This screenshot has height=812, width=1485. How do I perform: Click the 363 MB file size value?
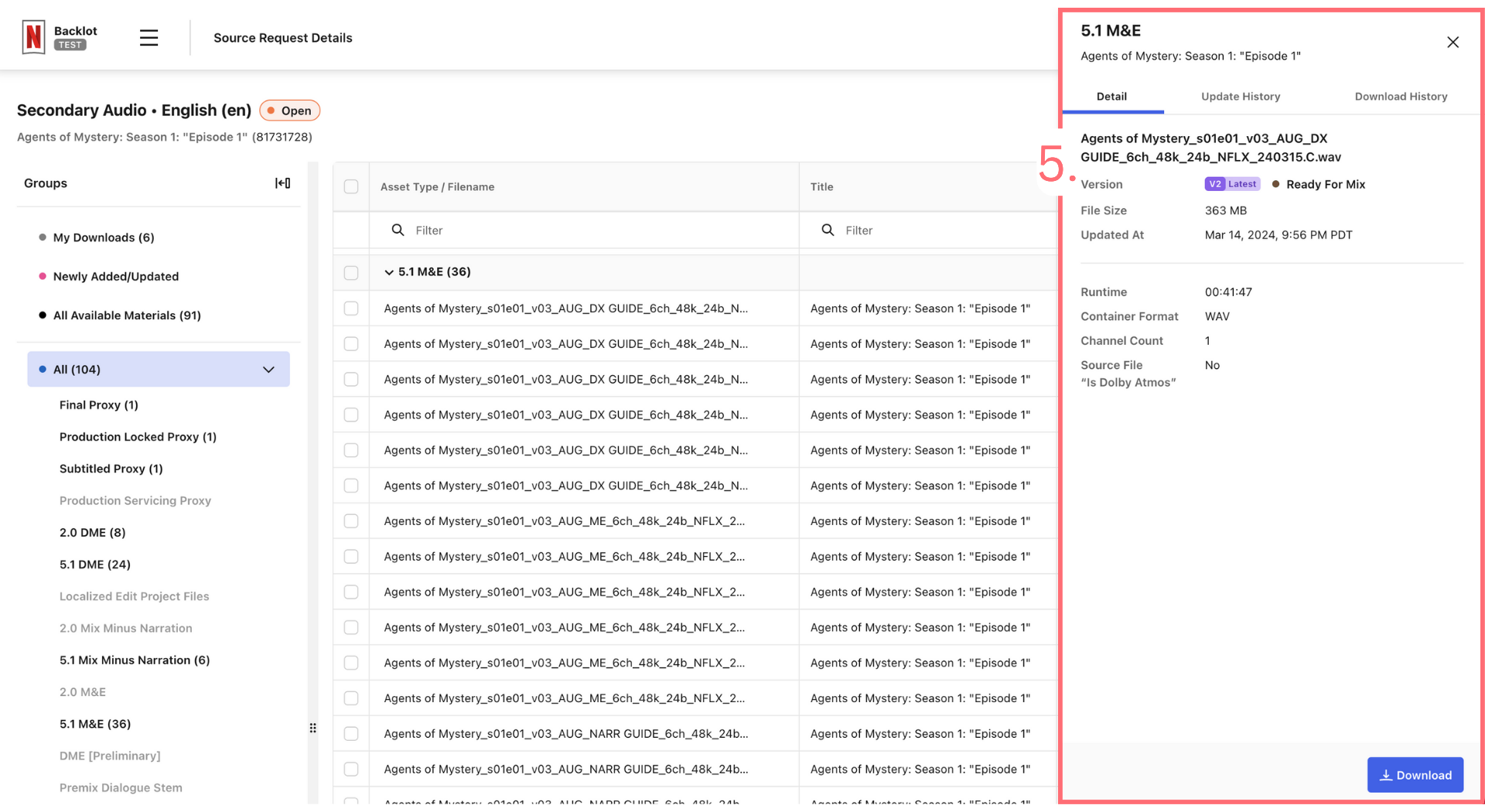[1226, 210]
